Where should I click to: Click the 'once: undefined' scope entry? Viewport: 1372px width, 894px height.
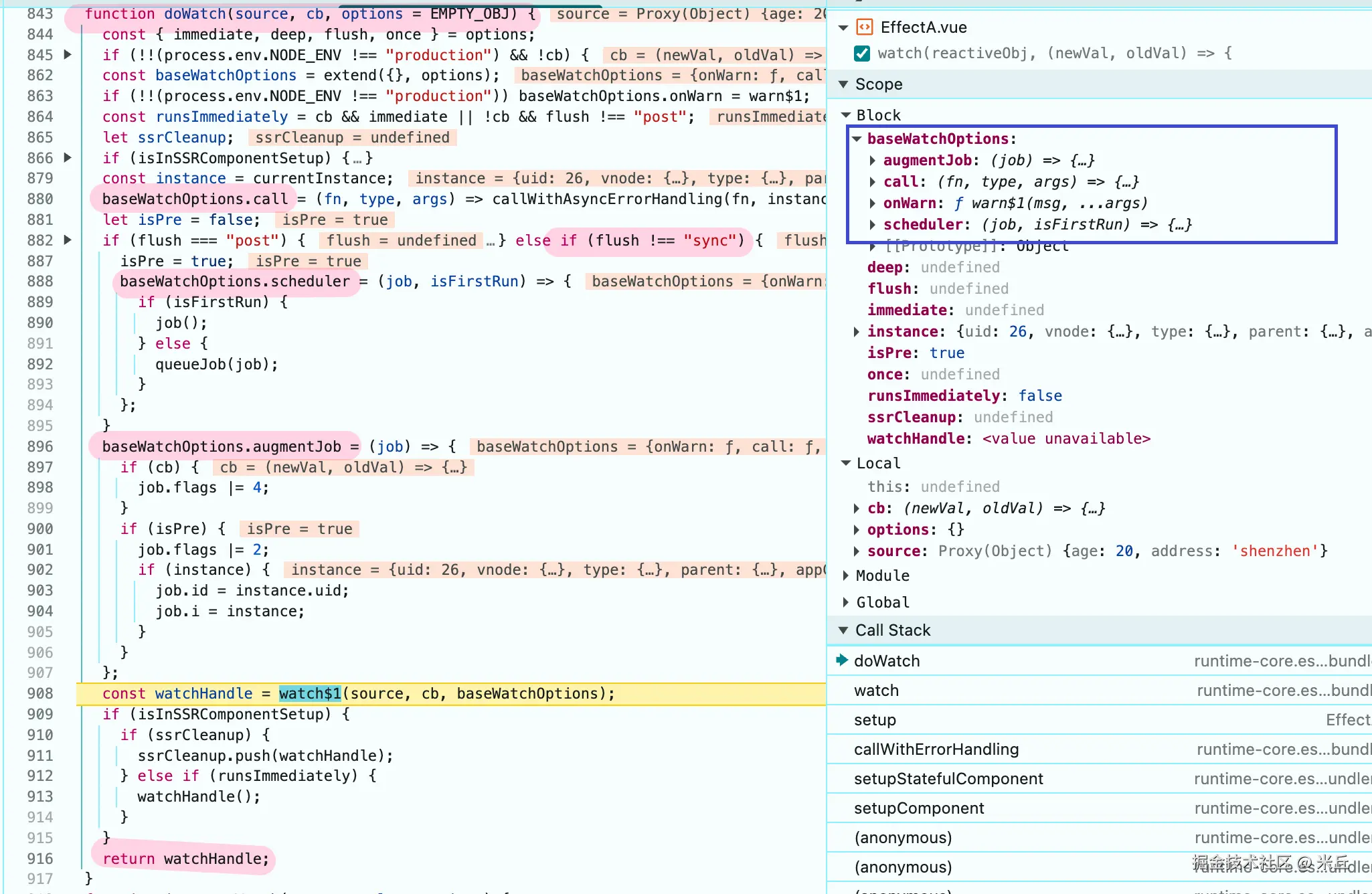tap(934, 375)
